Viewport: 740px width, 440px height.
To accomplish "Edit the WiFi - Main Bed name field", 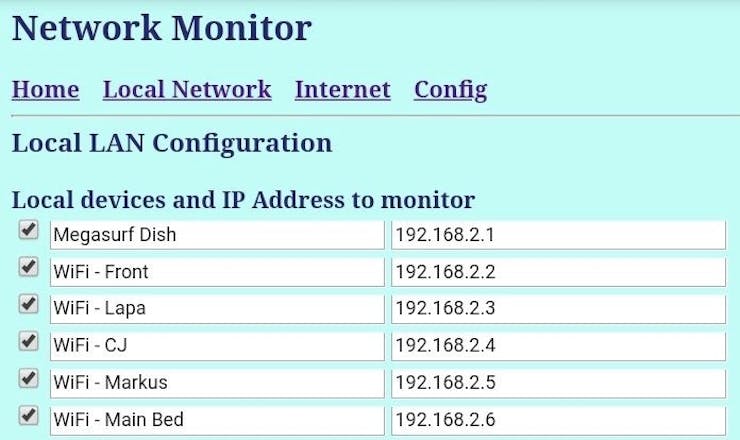I will click(217, 420).
